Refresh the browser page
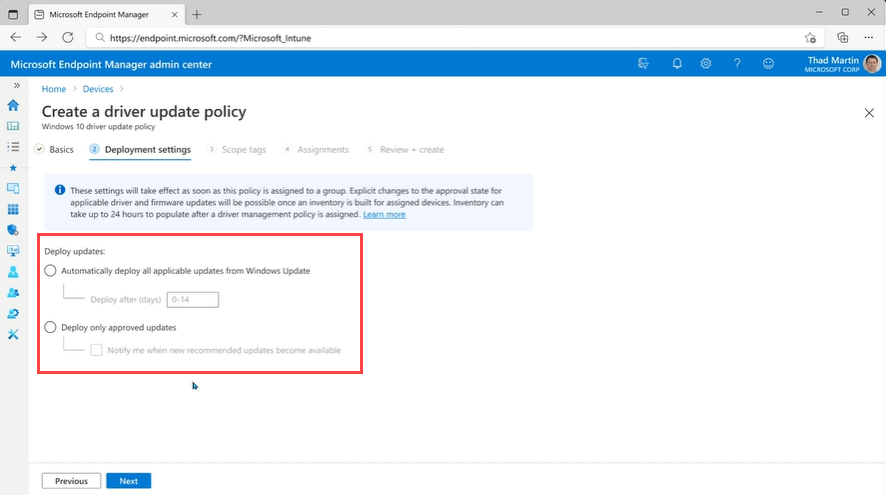This screenshot has height=495, width=886. (x=68, y=37)
